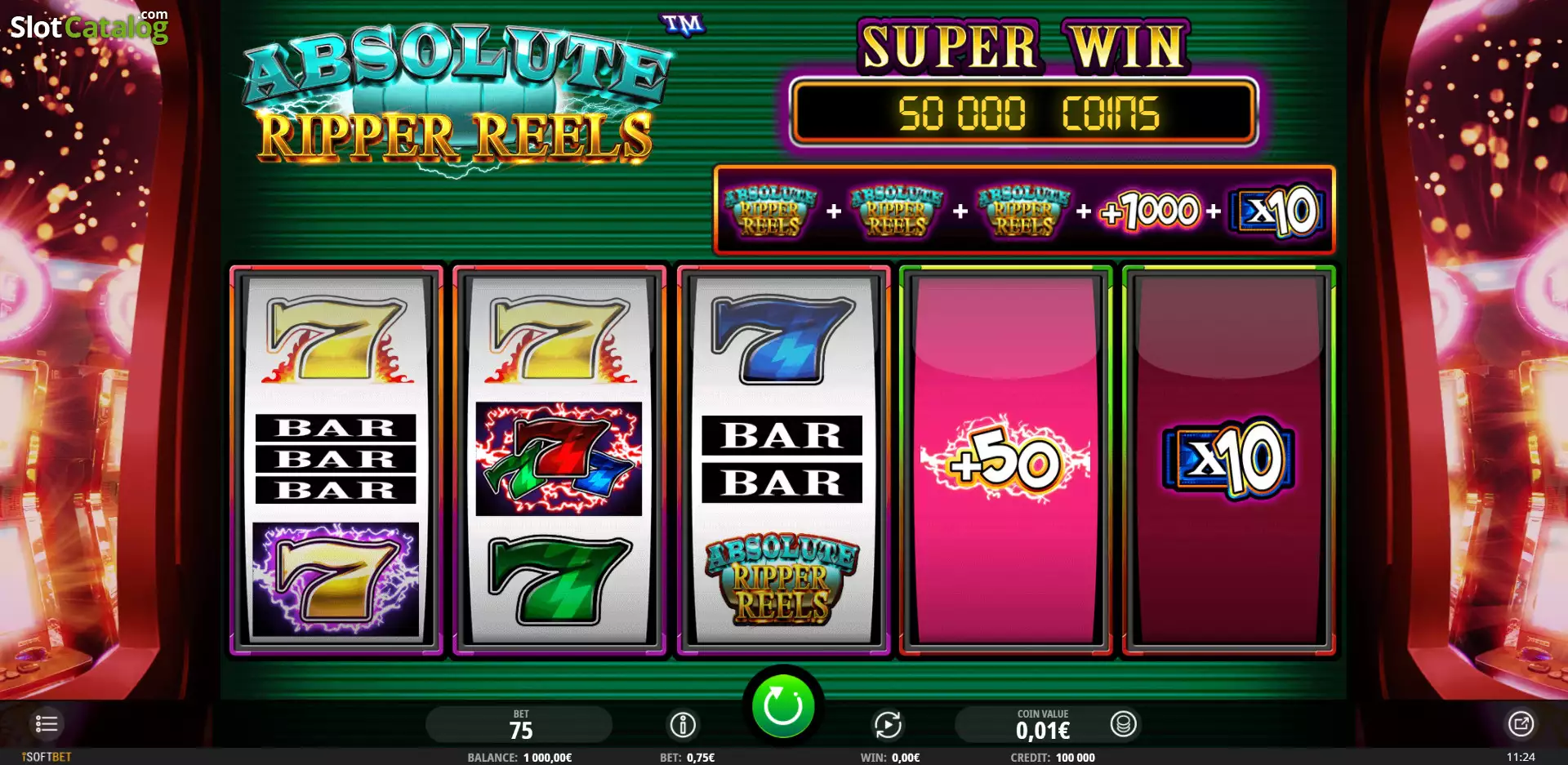Viewport: 1568px width, 765px height.
Task: Click the iSoftBet label at bottom left
Action: tap(47, 757)
